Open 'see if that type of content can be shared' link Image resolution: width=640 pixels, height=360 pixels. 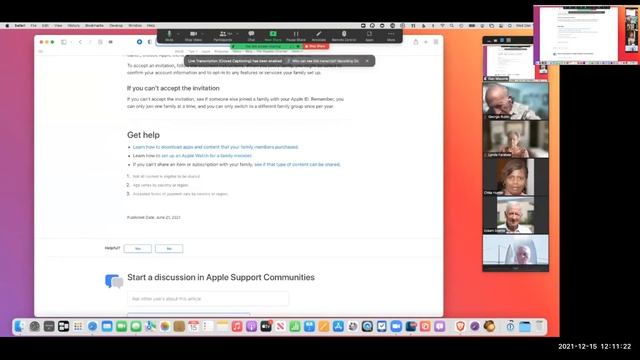click(x=297, y=164)
